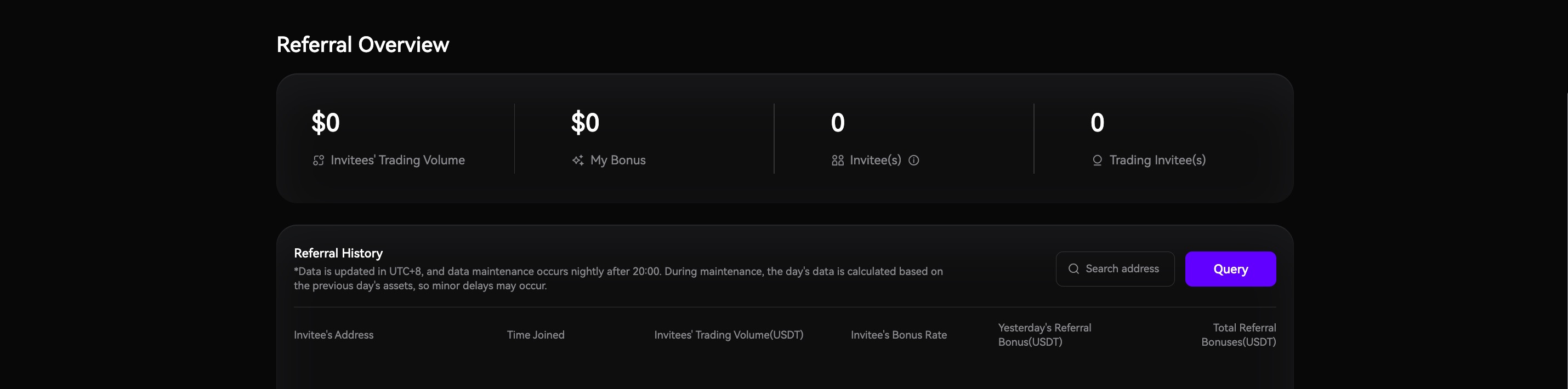The height and width of the screenshot is (389, 1568).
Task: Click the Invitee(s) grid icon
Action: [x=838, y=161]
